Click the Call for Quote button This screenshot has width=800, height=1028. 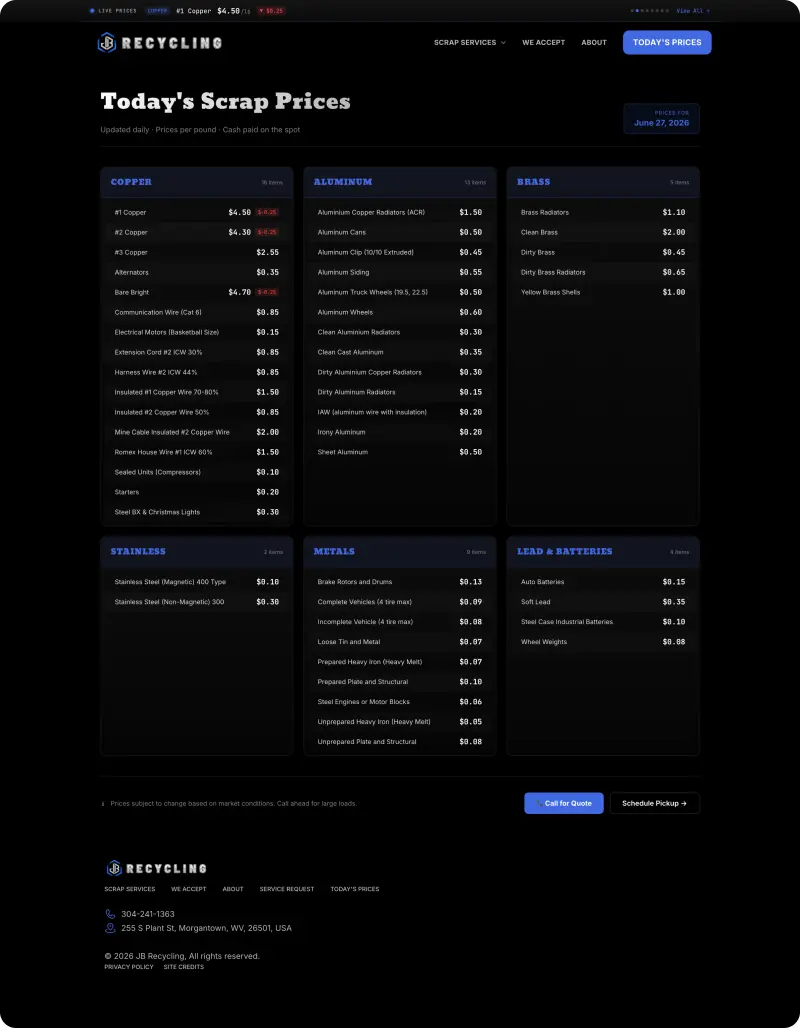click(564, 803)
